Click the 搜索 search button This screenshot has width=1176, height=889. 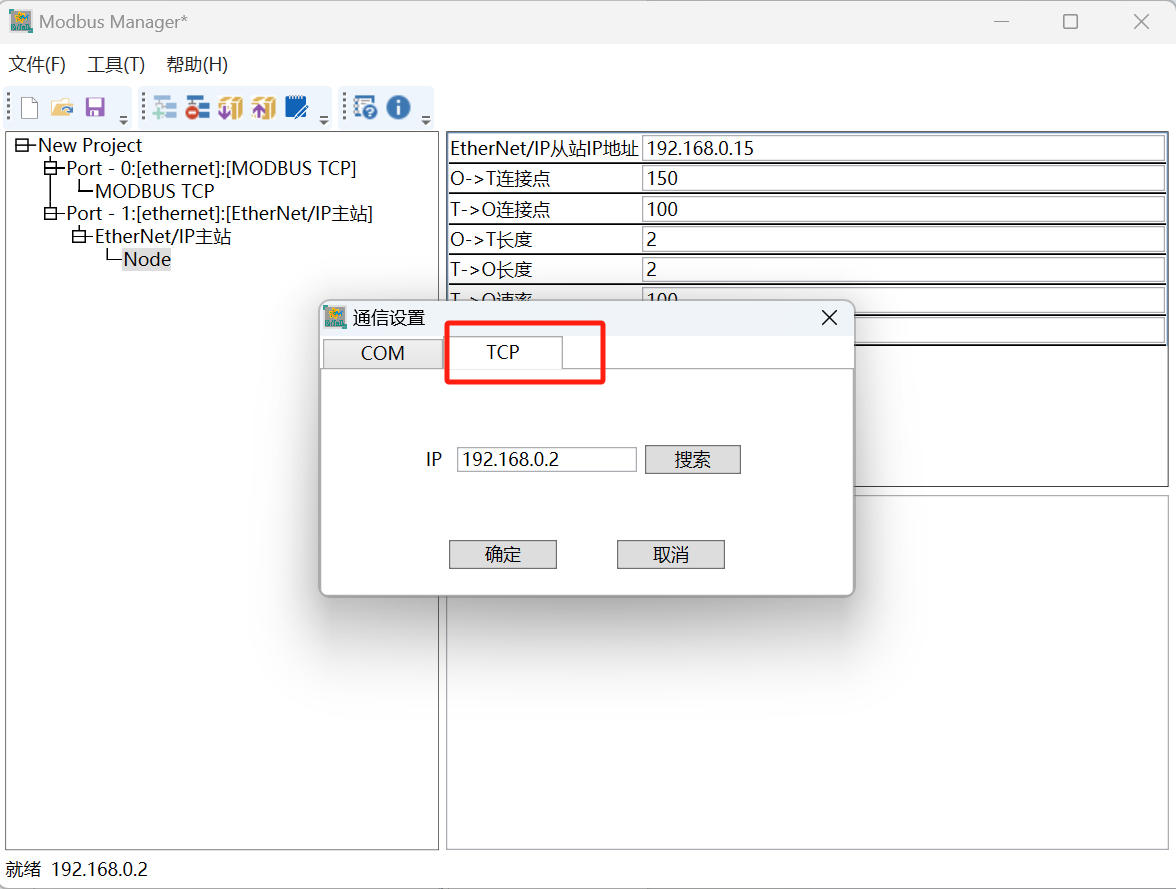[692, 459]
